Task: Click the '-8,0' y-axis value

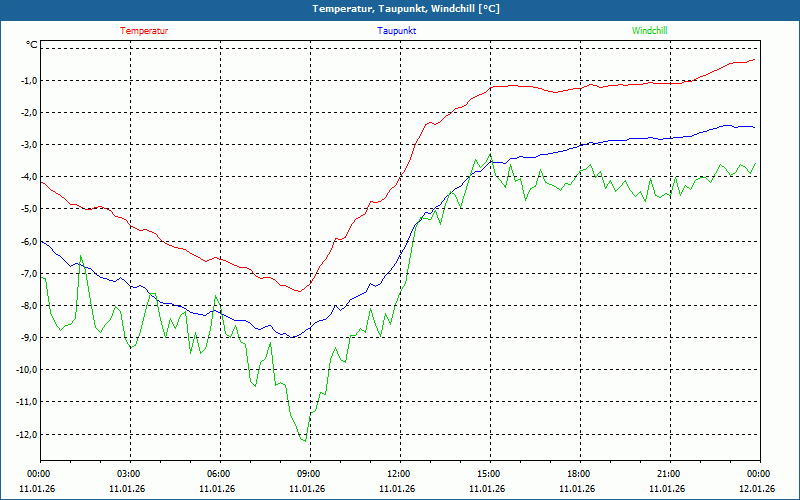Action: [x=29, y=306]
